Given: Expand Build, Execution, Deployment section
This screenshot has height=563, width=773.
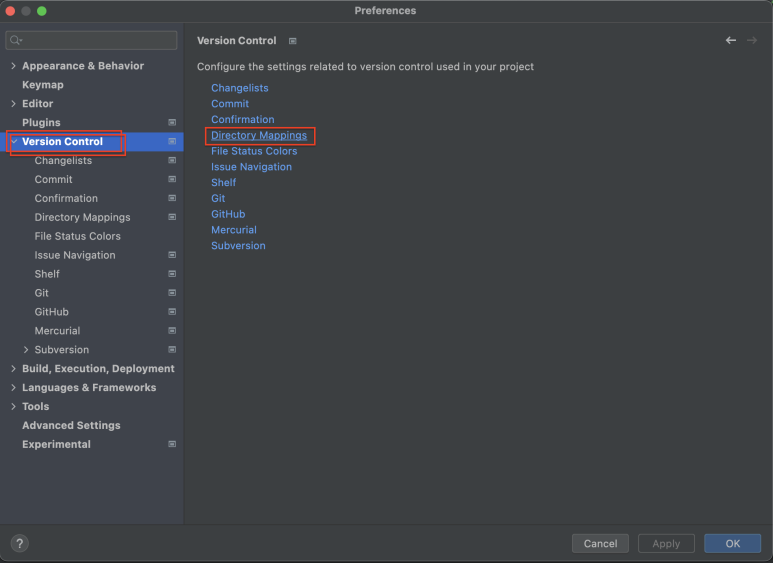Looking at the screenshot, I should coord(13,369).
